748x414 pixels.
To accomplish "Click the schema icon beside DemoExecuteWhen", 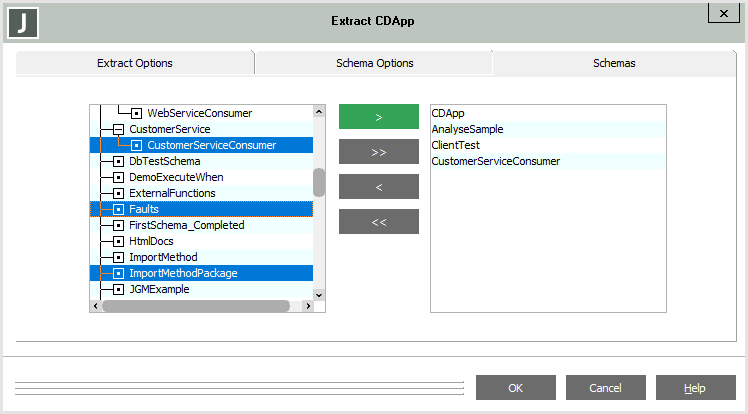I will click(118, 177).
